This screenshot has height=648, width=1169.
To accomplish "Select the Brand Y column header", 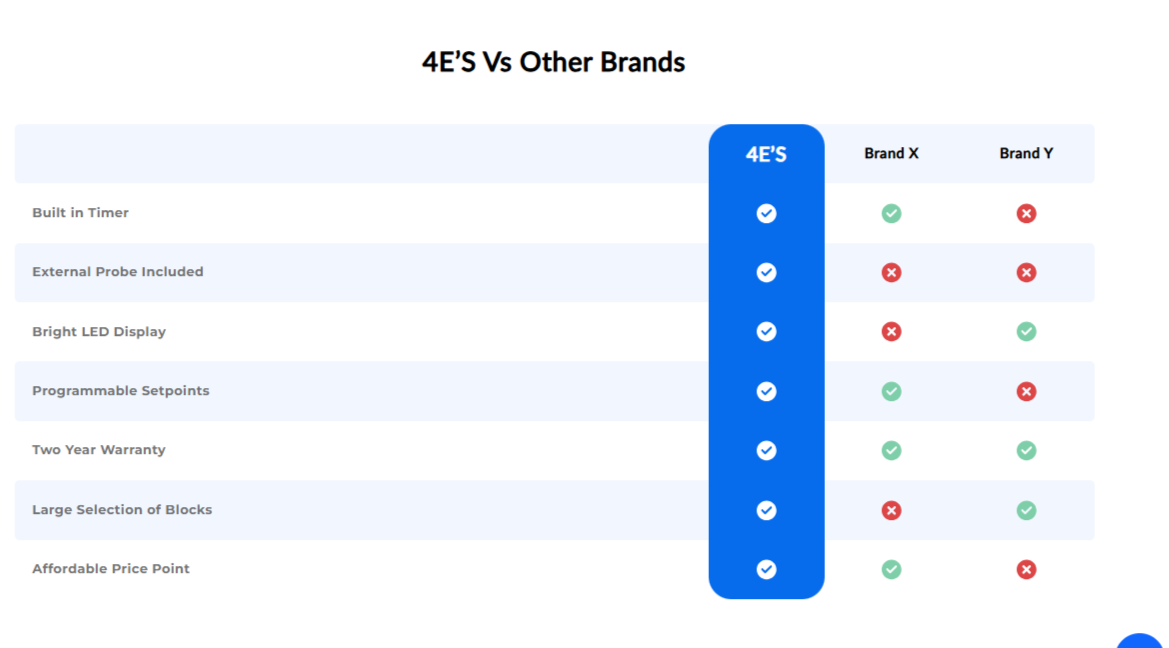I will tap(1026, 153).
